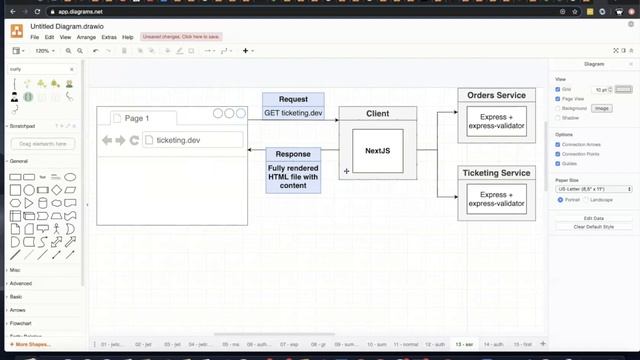Click the grid color swatch

[623, 89]
